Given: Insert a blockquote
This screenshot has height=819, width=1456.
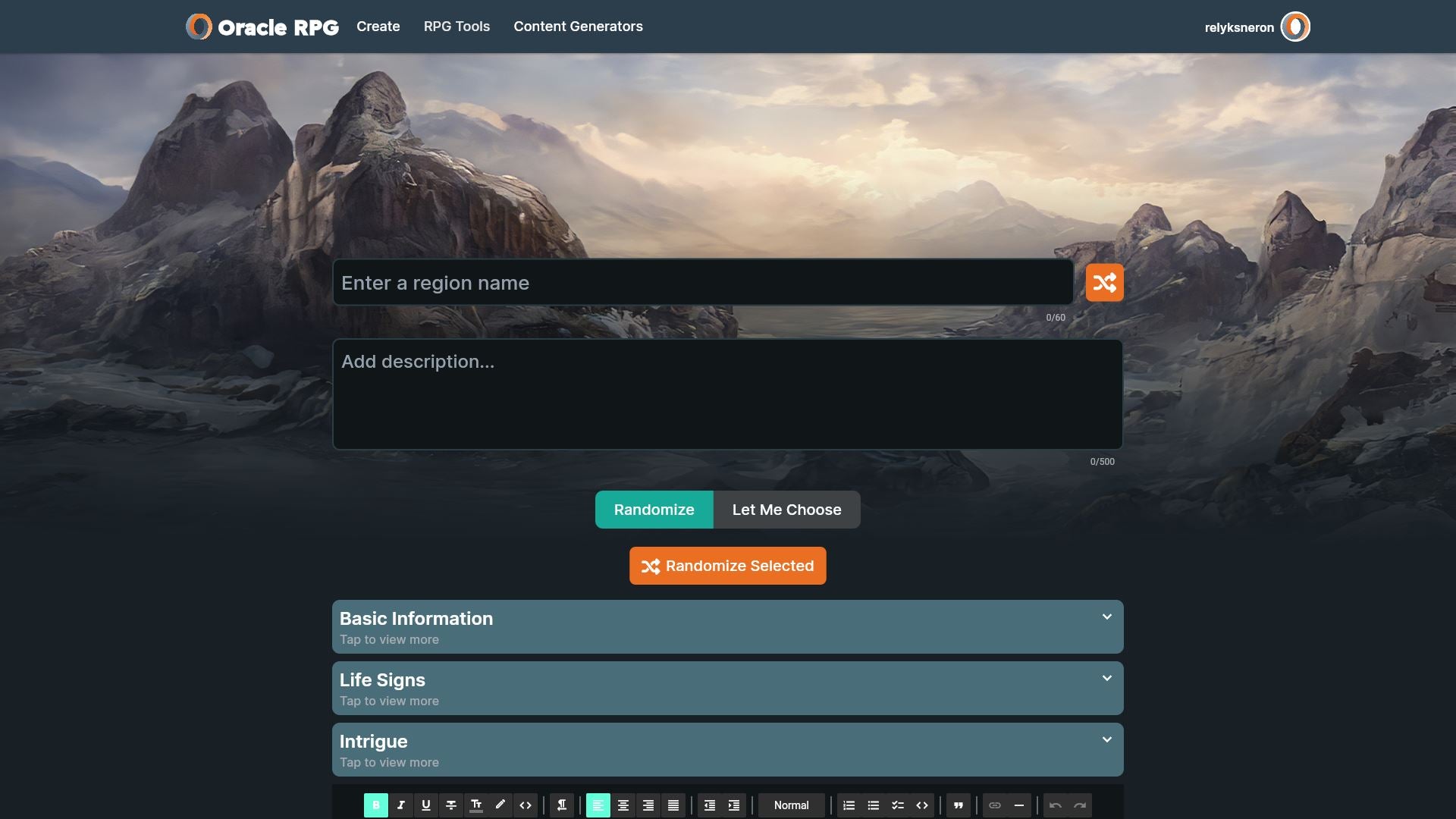Looking at the screenshot, I should coord(958,805).
